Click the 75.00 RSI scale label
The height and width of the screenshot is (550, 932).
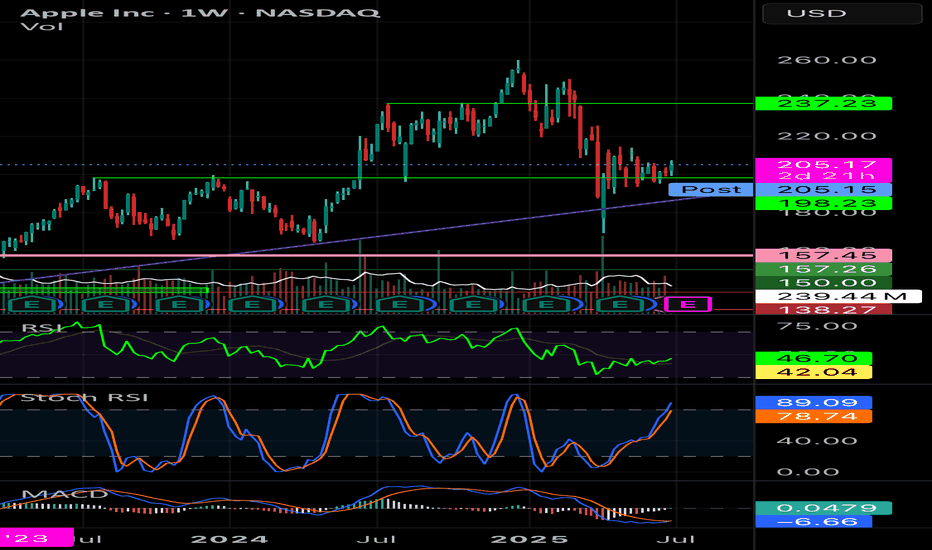click(817, 326)
